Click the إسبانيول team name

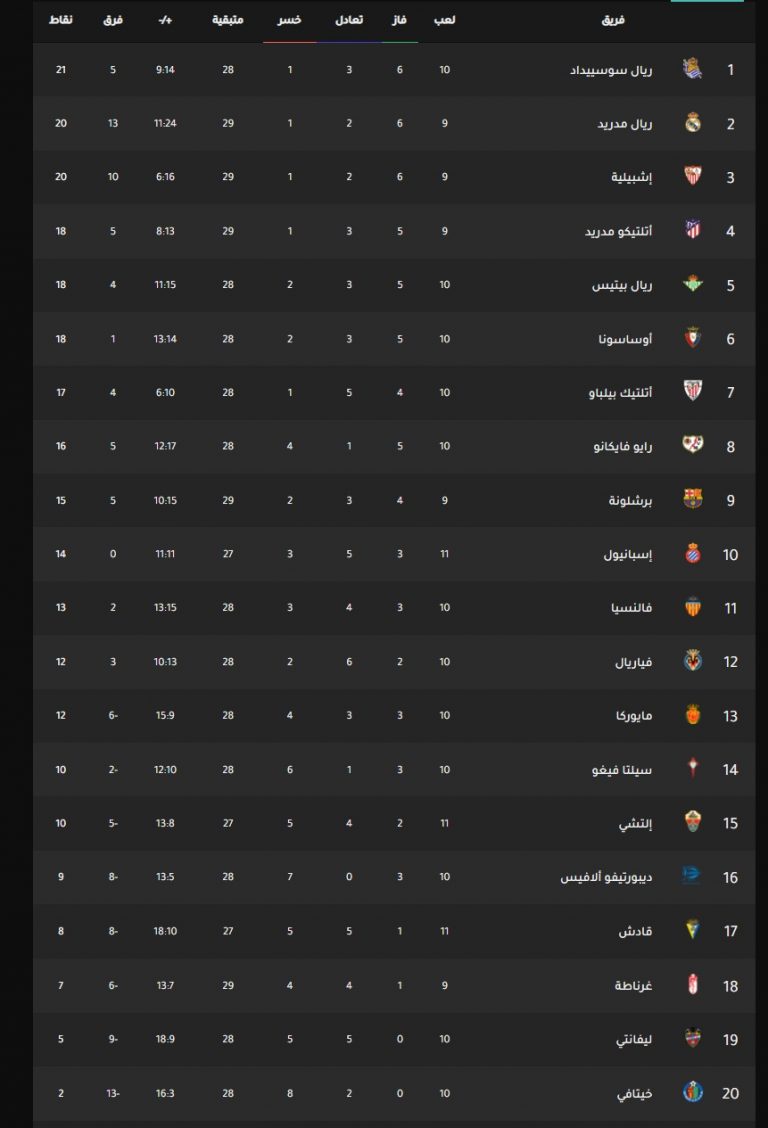(x=628, y=555)
